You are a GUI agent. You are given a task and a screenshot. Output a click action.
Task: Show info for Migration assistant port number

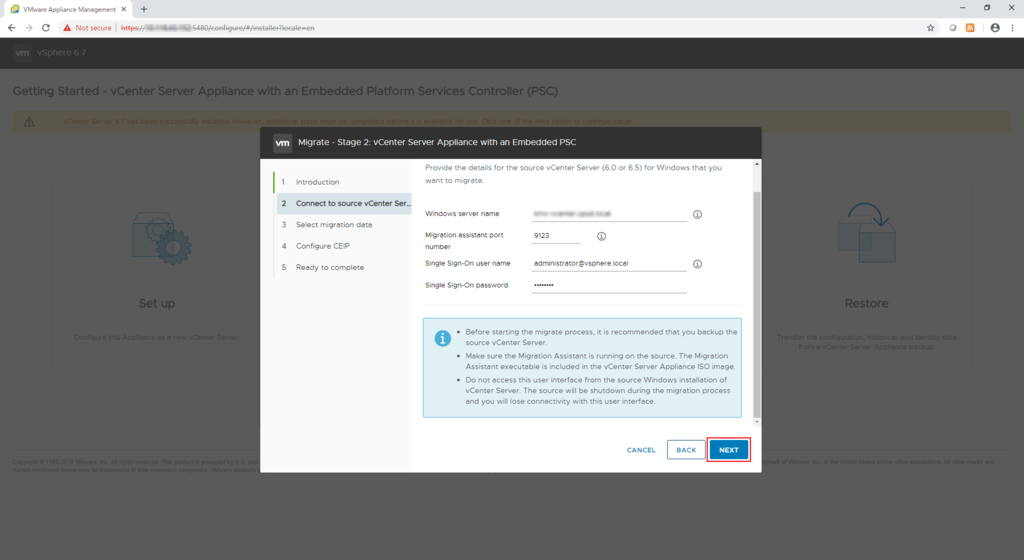point(601,236)
